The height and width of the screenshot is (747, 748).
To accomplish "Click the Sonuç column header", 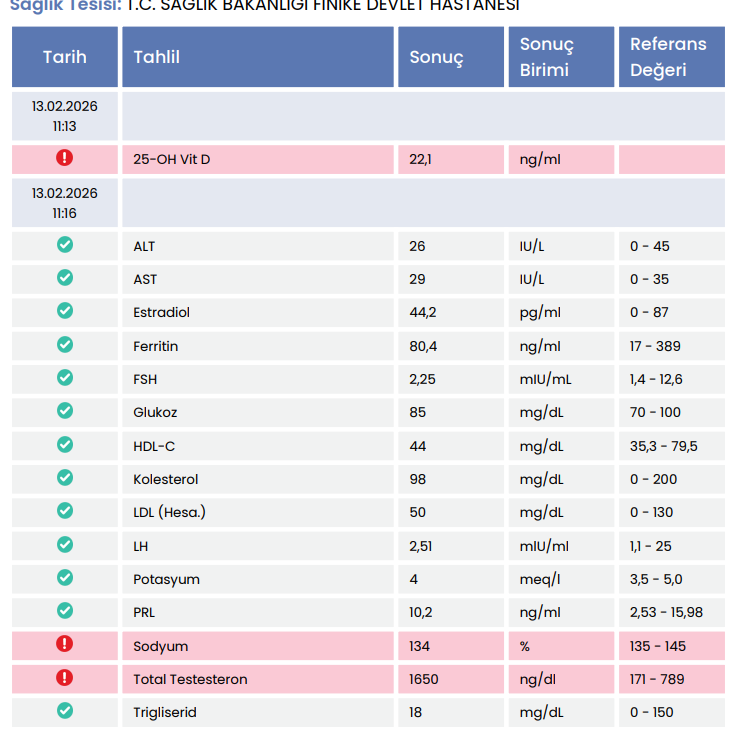I will tap(451, 57).
